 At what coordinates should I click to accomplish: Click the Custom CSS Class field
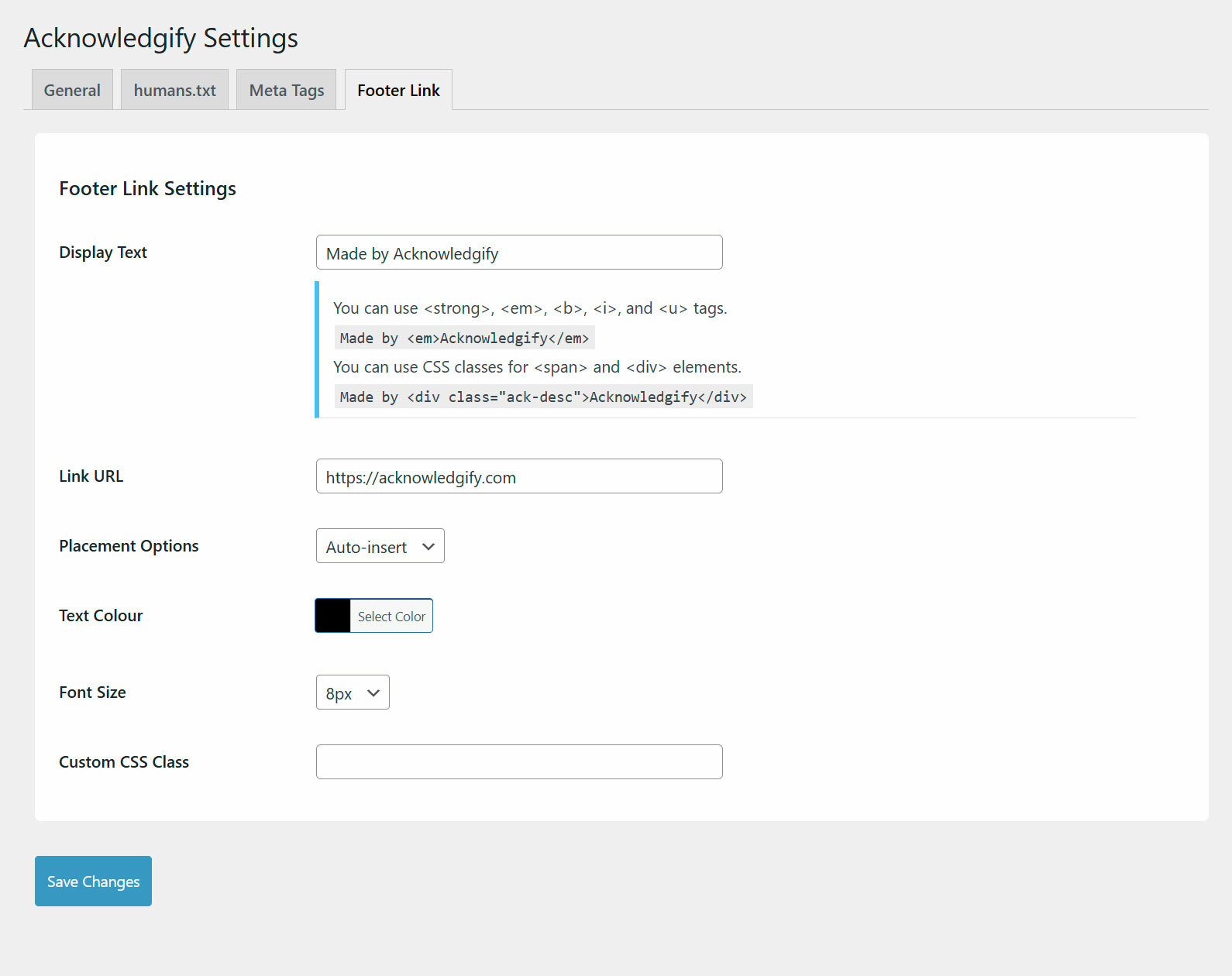pyautogui.click(x=519, y=762)
